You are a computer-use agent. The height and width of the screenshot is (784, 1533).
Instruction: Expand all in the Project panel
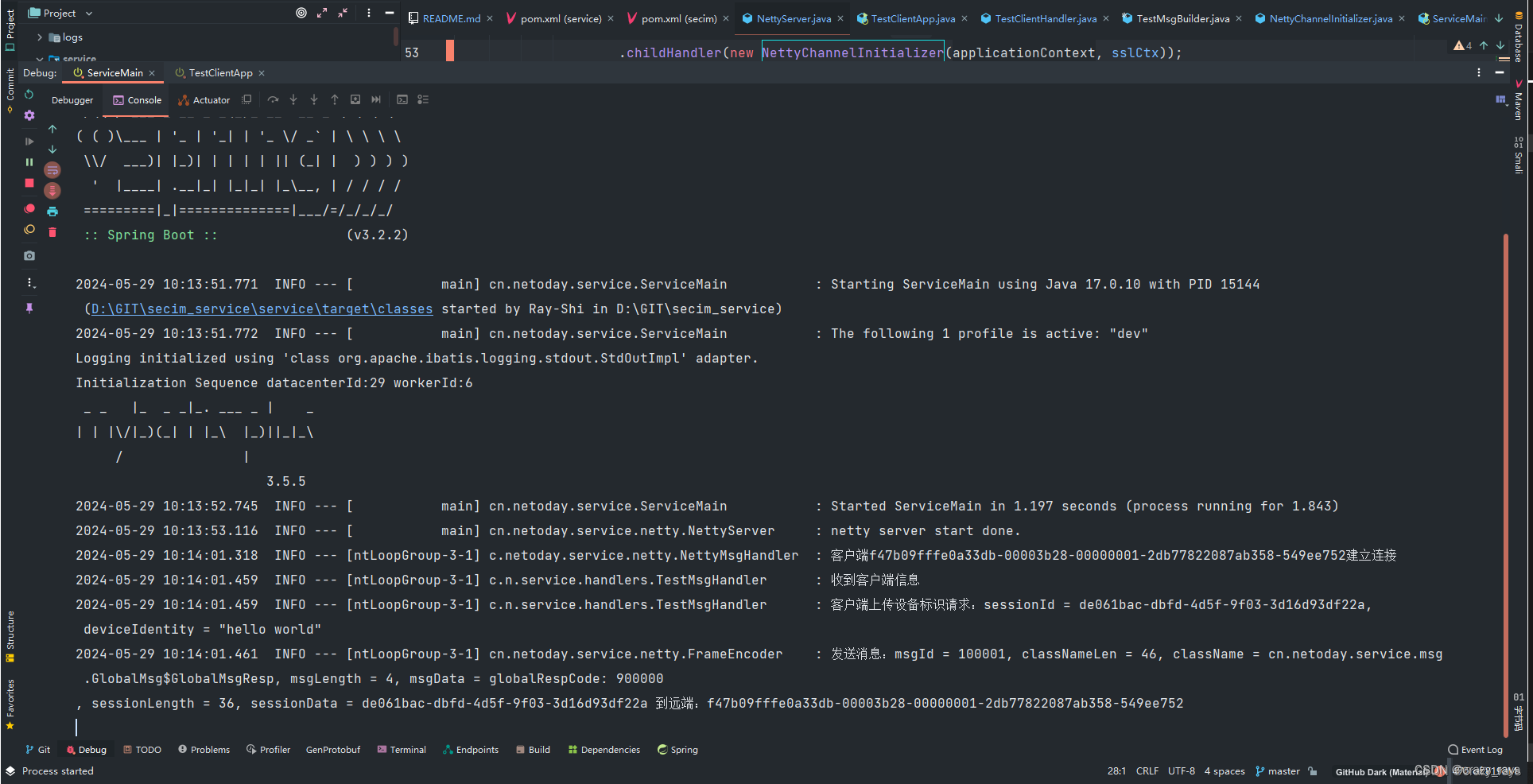[322, 13]
